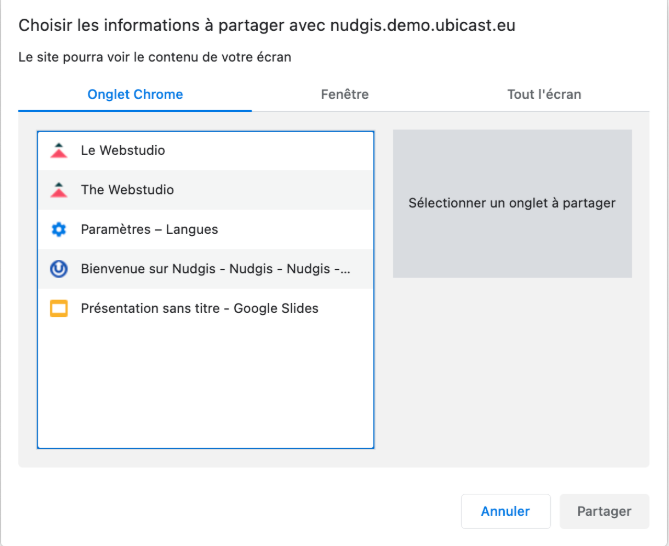Cancel sharing with the Annuler button
The image size is (669, 546).
point(506,511)
